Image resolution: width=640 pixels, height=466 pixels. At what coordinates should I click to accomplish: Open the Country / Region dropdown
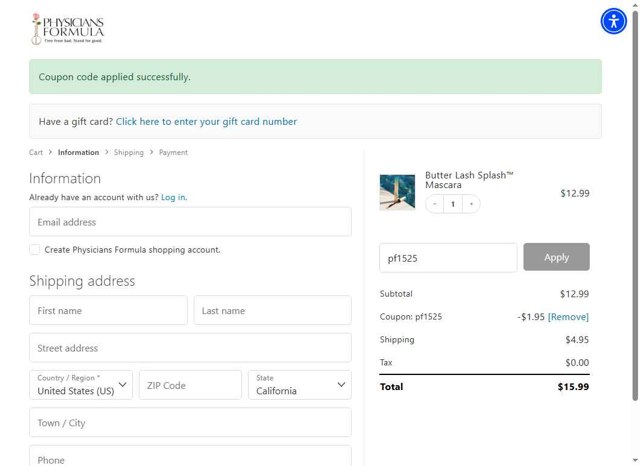pyautogui.click(x=81, y=385)
